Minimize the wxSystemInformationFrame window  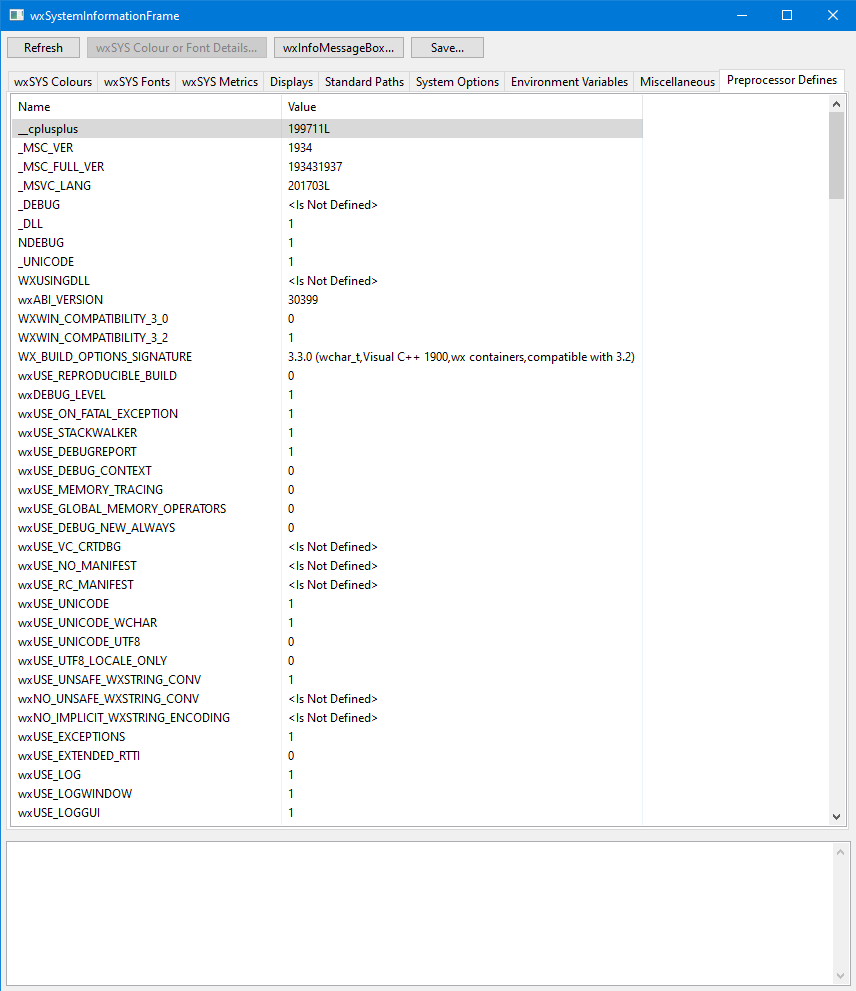[742, 15]
